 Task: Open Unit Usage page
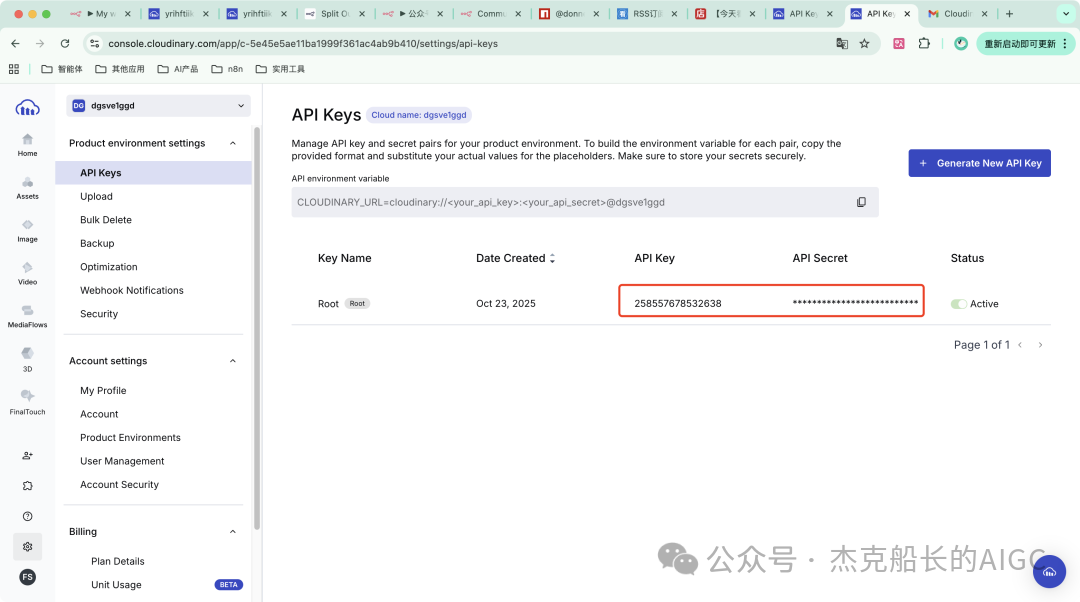tap(116, 585)
